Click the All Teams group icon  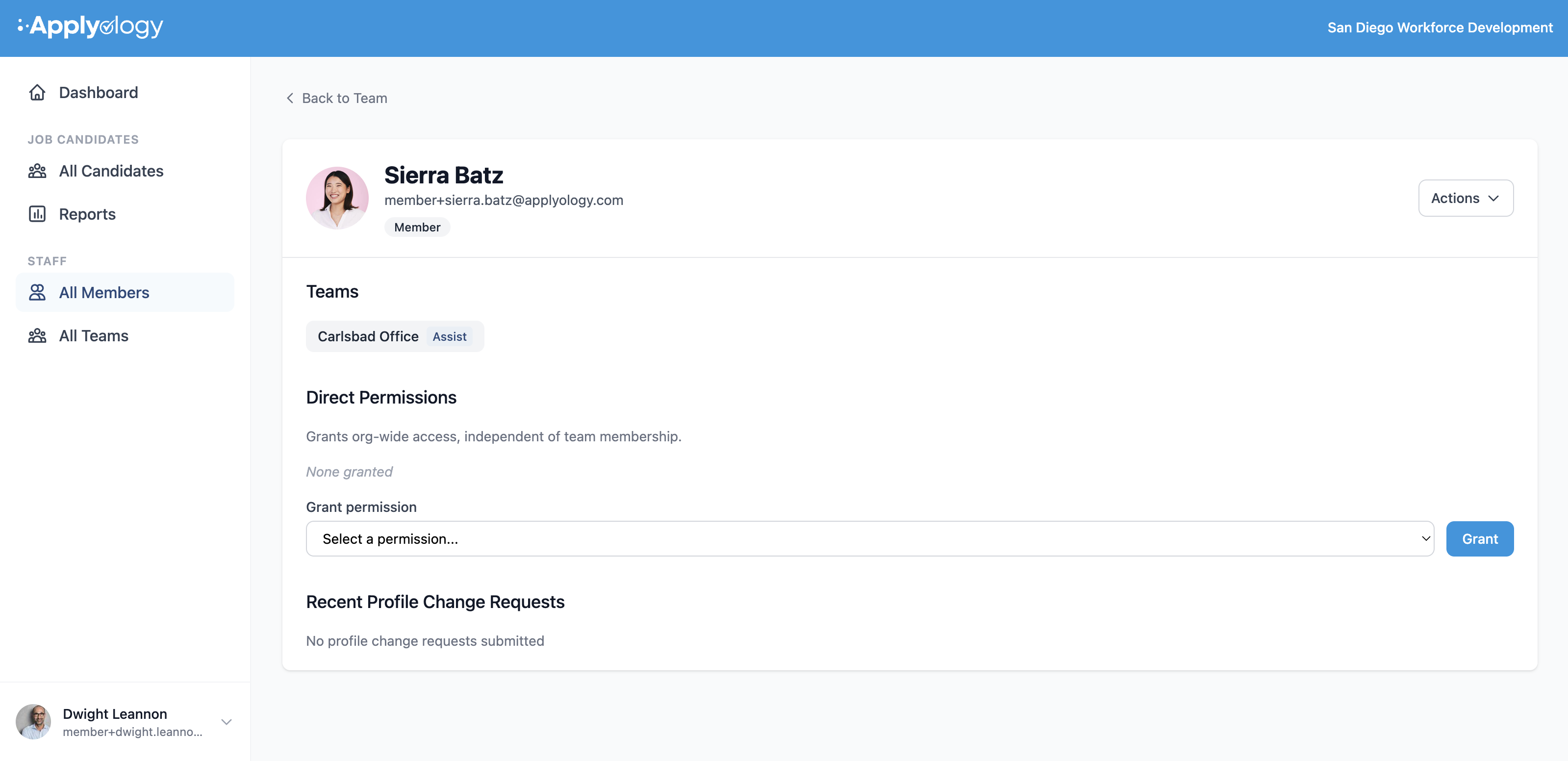pyautogui.click(x=37, y=336)
